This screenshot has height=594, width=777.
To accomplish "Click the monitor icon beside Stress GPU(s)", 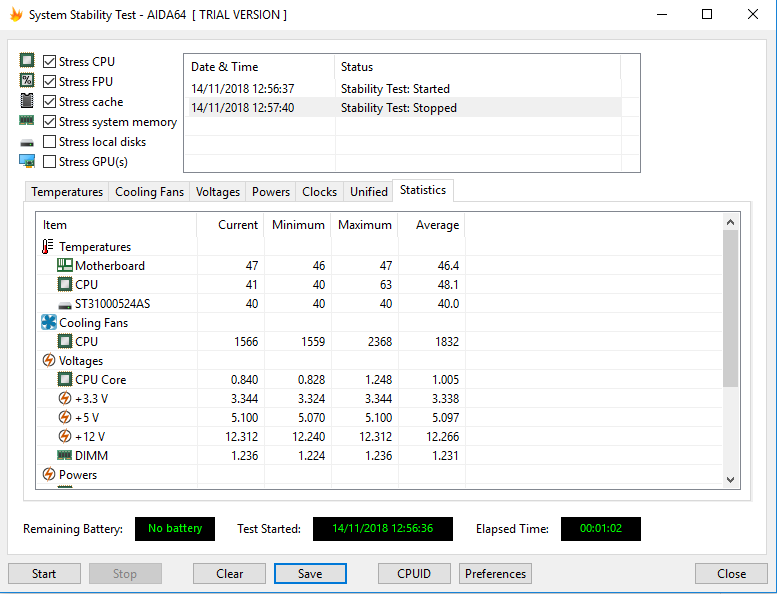I will (x=27, y=161).
